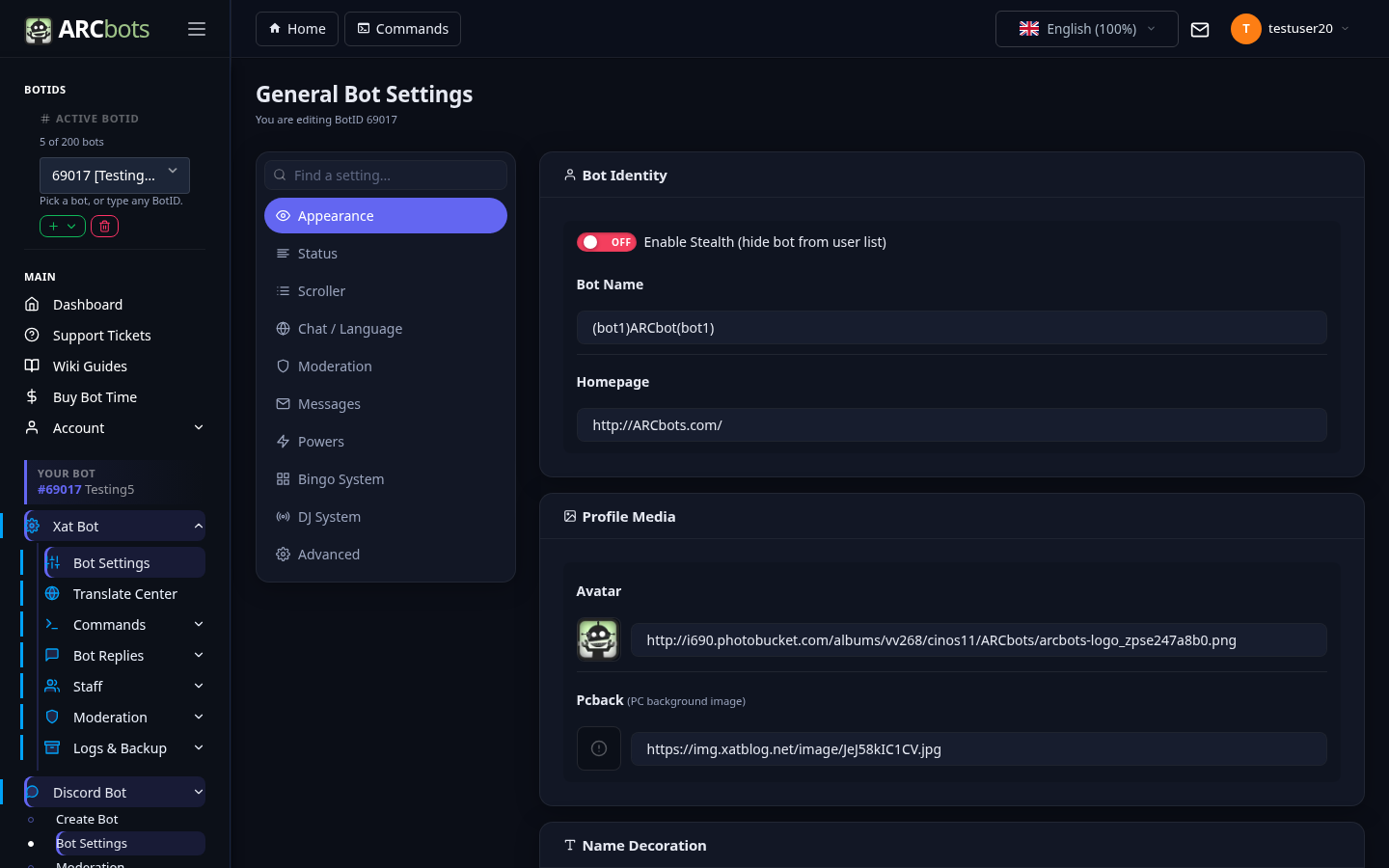Click the Logs & Backup archive icon
The width and height of the screenshot is (1389, 868).
point(52,747)
